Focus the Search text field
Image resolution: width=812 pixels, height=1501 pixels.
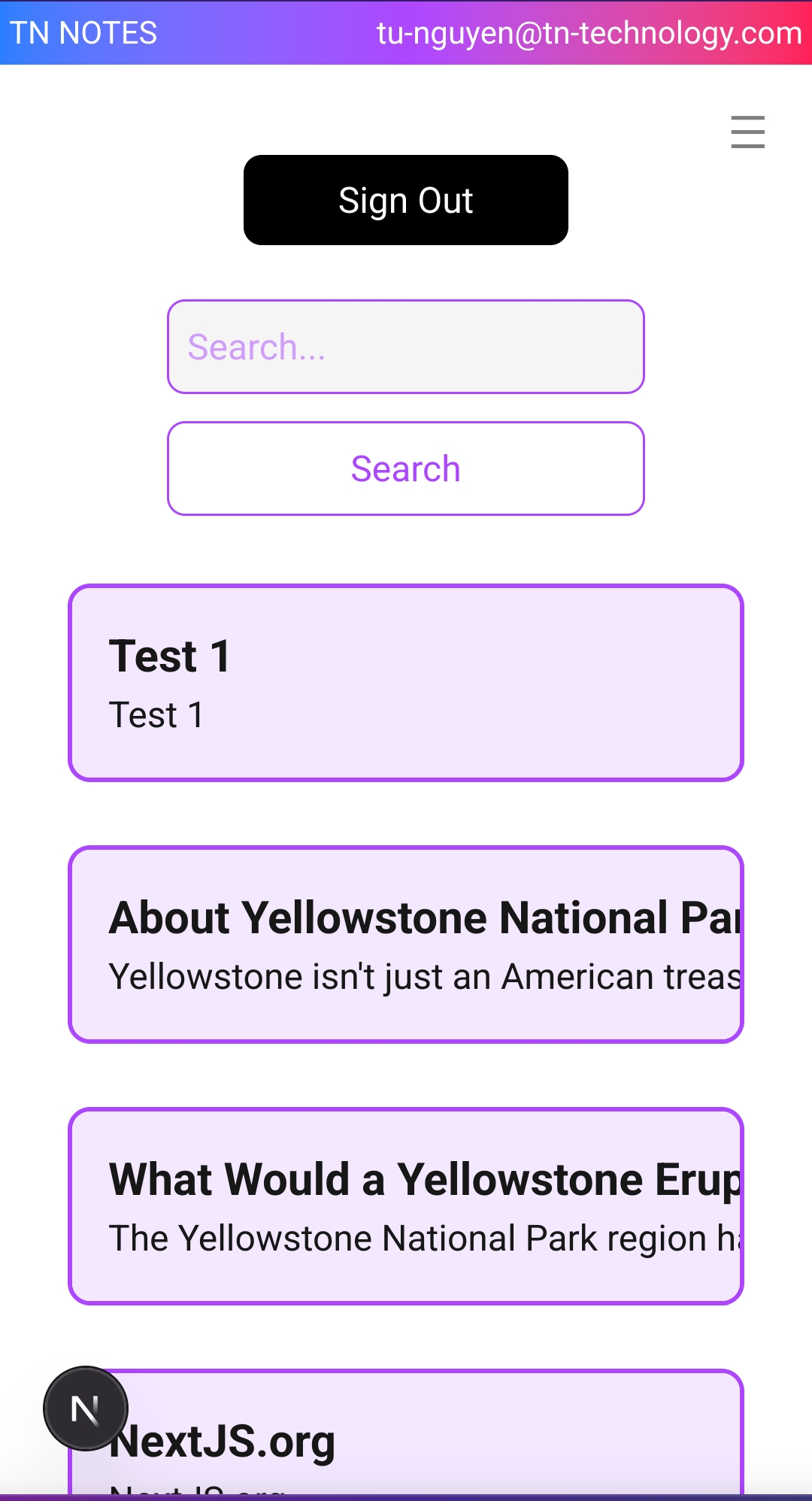(406, 347)
